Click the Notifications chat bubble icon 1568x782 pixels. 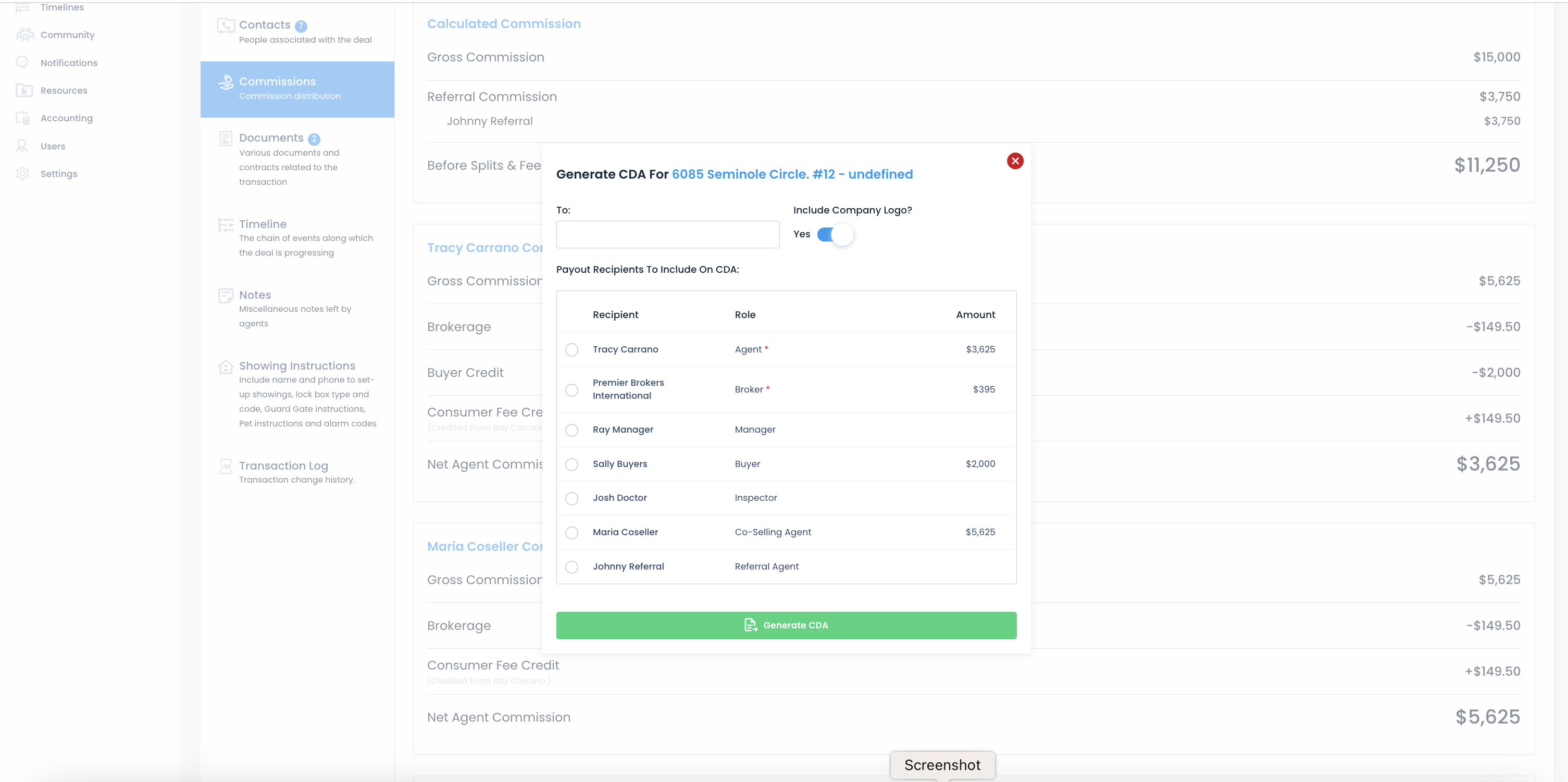(22, 62)
